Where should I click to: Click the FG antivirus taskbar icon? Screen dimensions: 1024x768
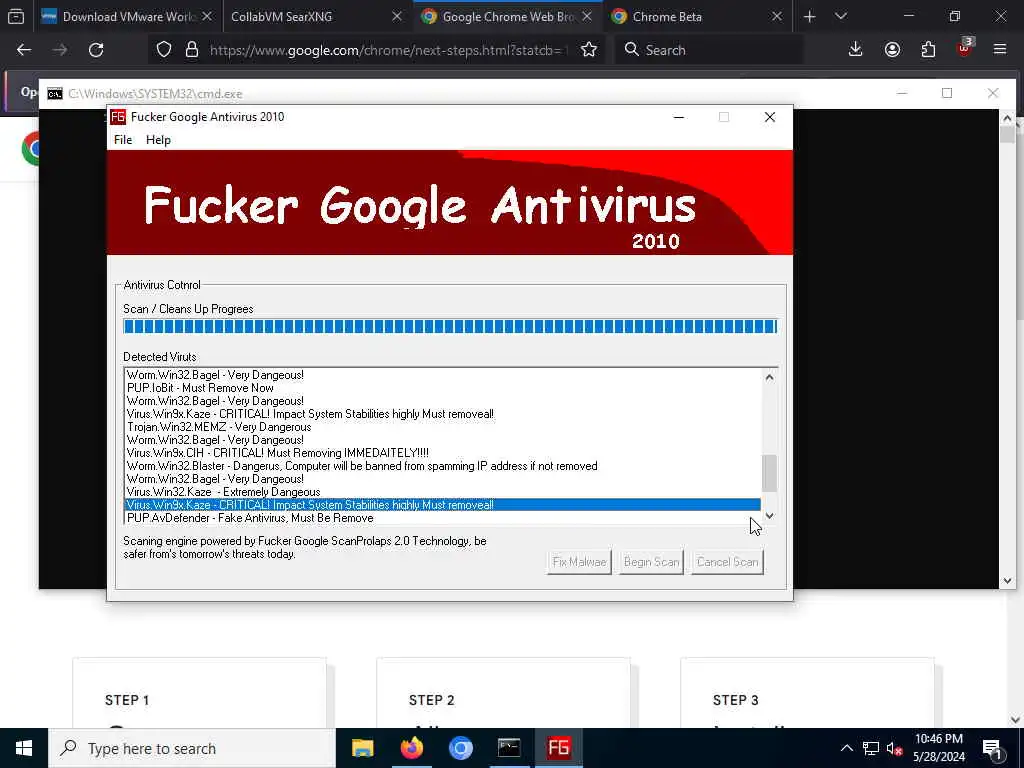(558, 748)
